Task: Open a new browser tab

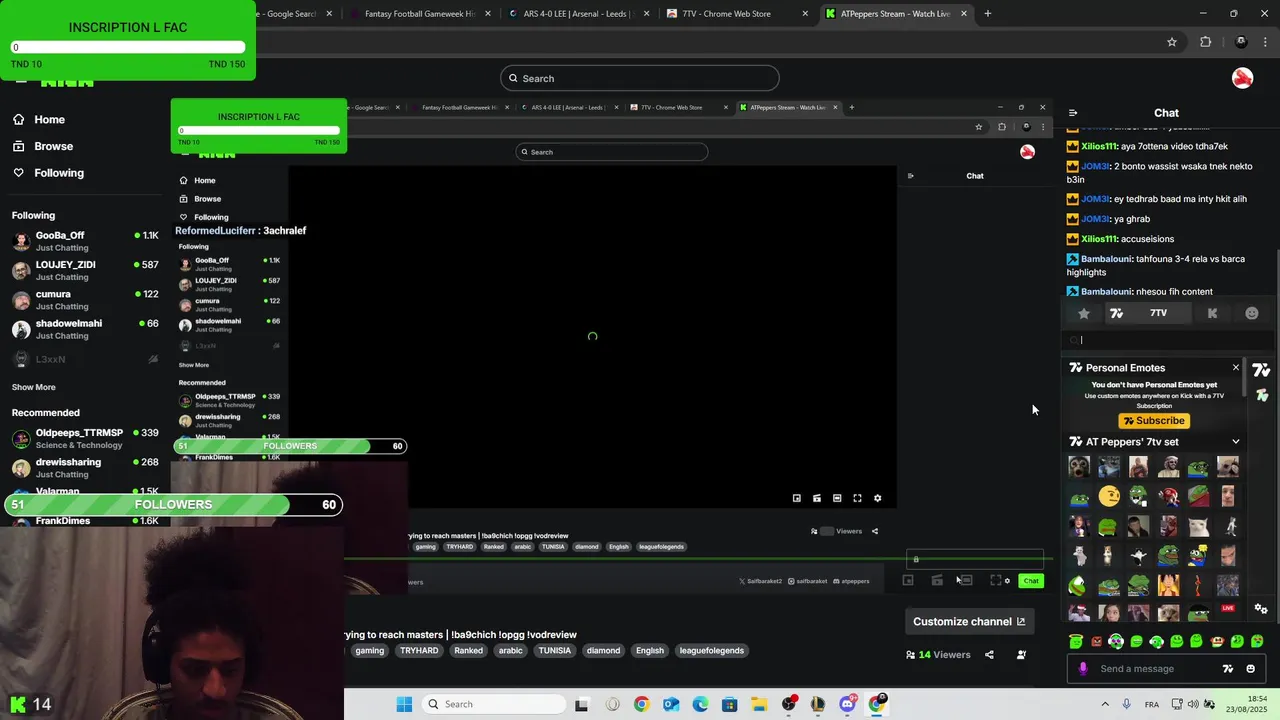Action: coord(988,14)
